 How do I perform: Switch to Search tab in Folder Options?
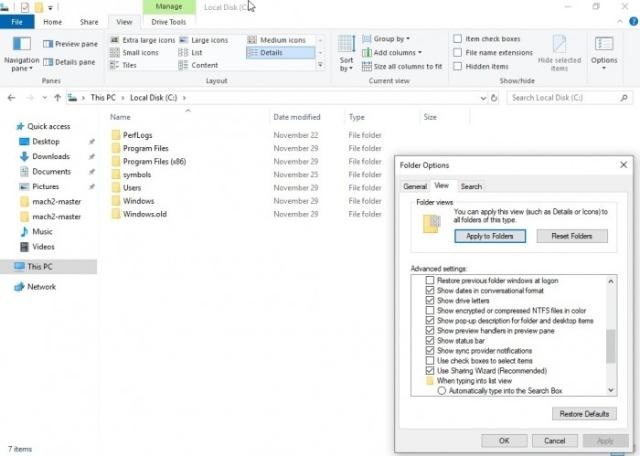coord(471,187)
